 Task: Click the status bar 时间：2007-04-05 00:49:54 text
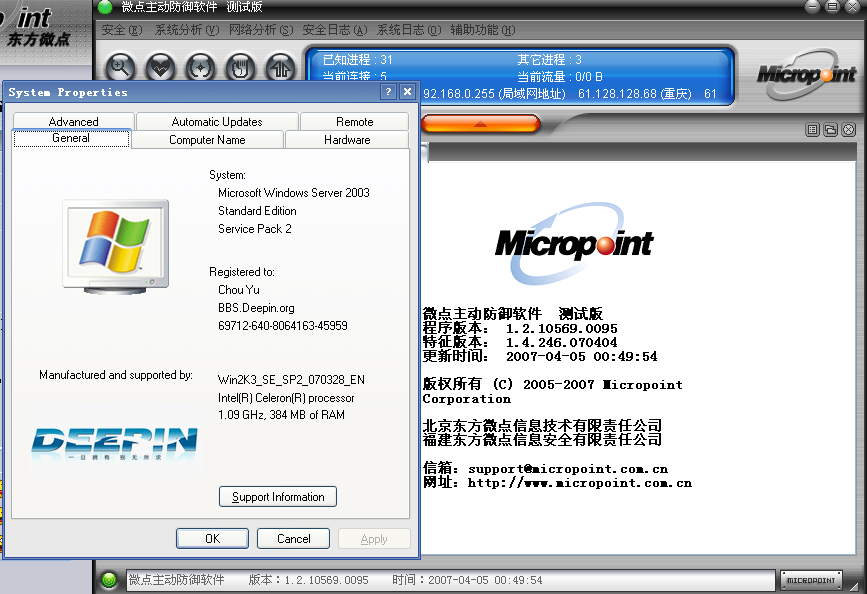[x=467, y=580]
